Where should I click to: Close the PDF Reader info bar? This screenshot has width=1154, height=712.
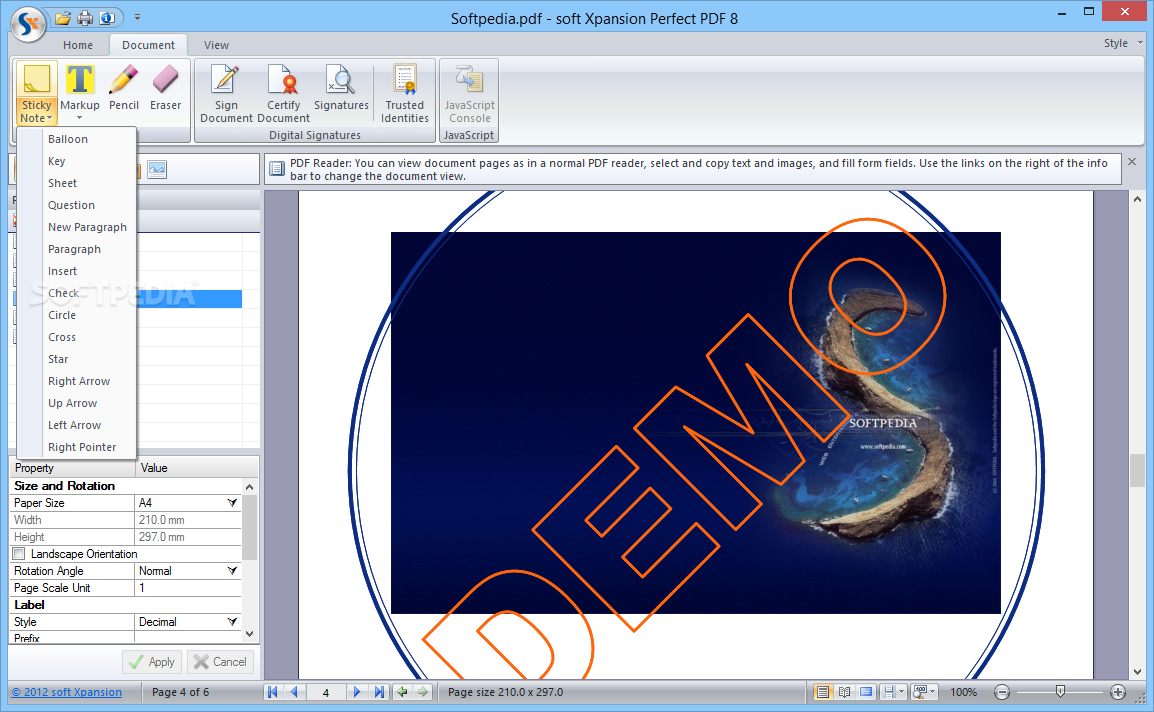point(1132,162)
